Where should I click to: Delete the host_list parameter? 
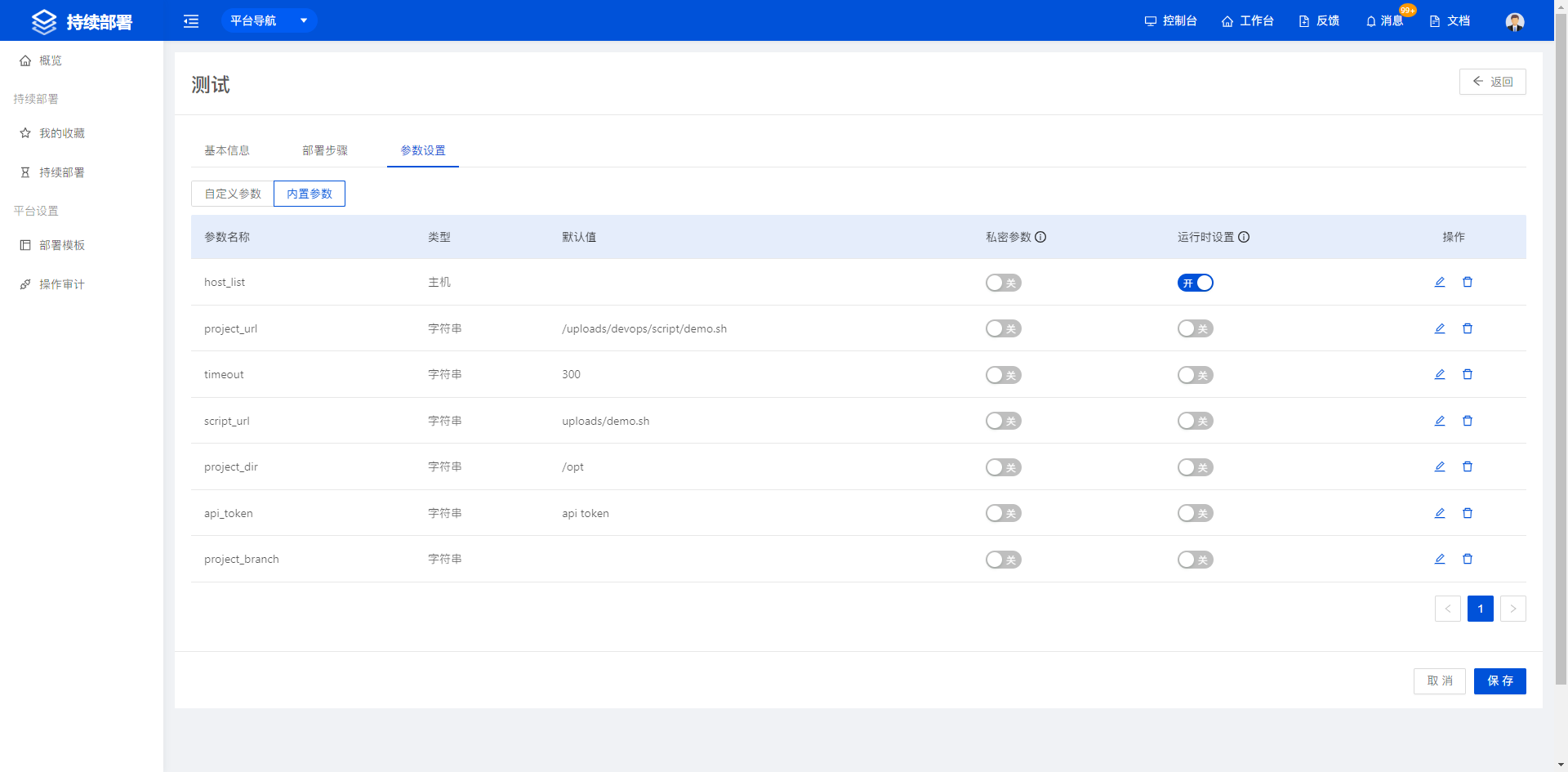click(x=1468, y=282)
